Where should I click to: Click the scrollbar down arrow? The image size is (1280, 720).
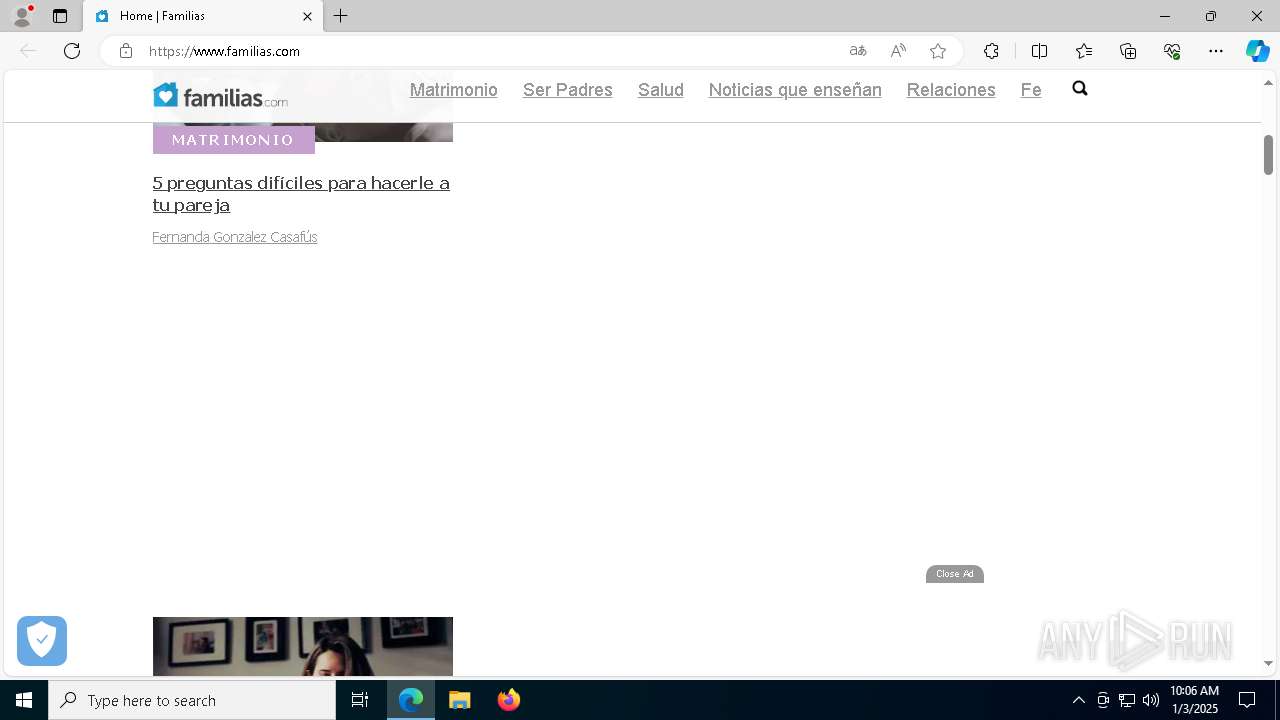coord(1268,663)
